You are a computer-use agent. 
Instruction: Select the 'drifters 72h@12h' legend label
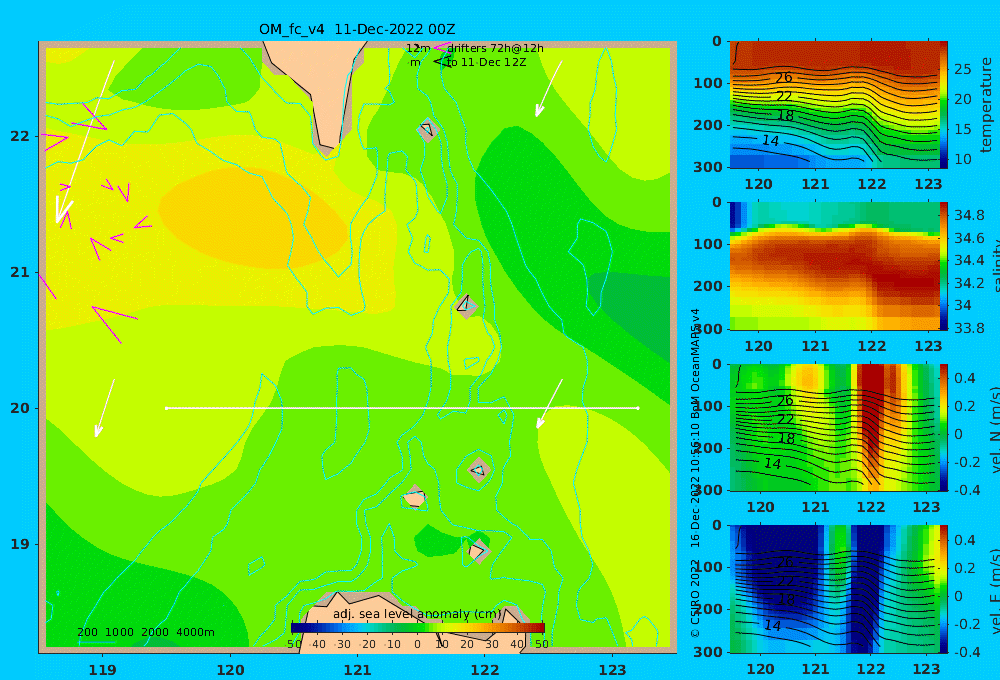pyautogui.click(x=495, y=48)
